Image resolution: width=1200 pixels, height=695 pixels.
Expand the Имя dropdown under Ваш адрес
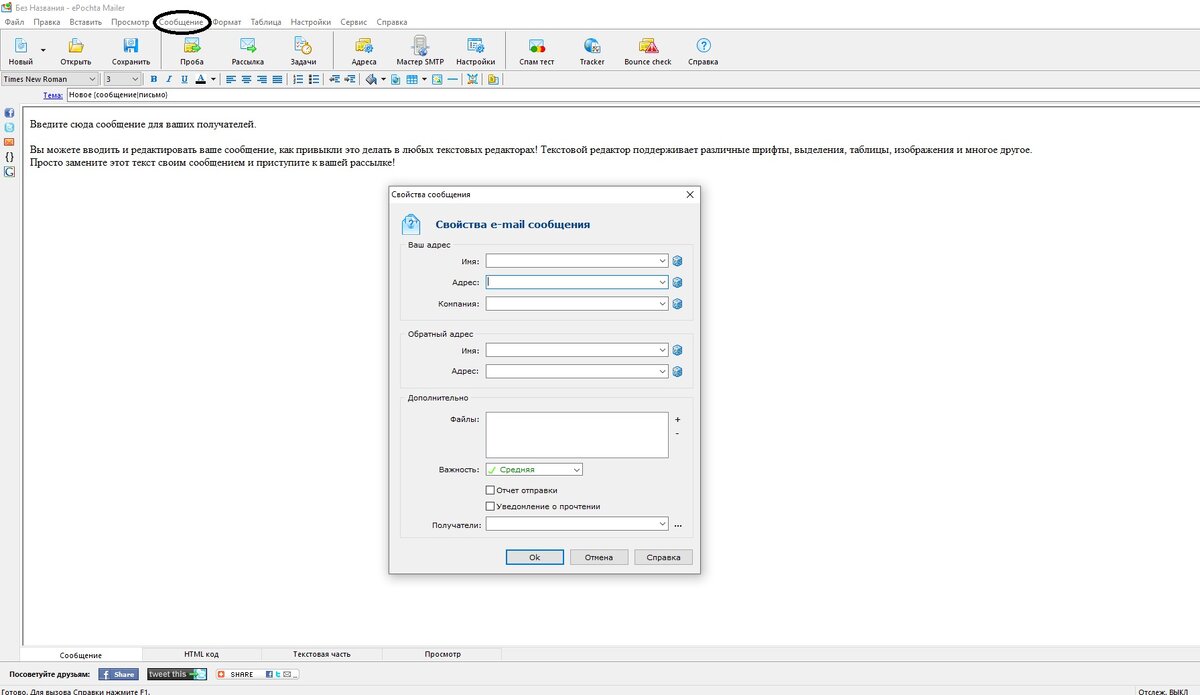662,260
